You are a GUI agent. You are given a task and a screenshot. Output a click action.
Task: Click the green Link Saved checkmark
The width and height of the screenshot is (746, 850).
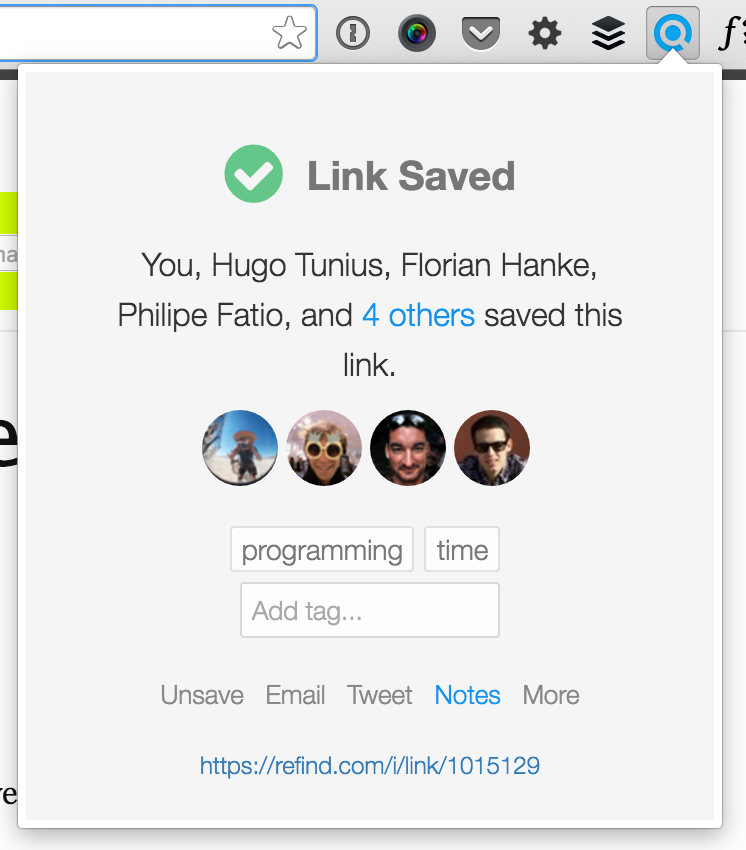tap(253, 175)
